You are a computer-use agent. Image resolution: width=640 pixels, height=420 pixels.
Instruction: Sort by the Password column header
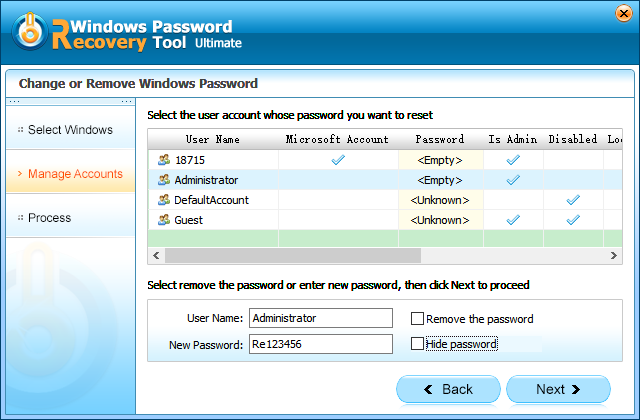pos(440,139)
